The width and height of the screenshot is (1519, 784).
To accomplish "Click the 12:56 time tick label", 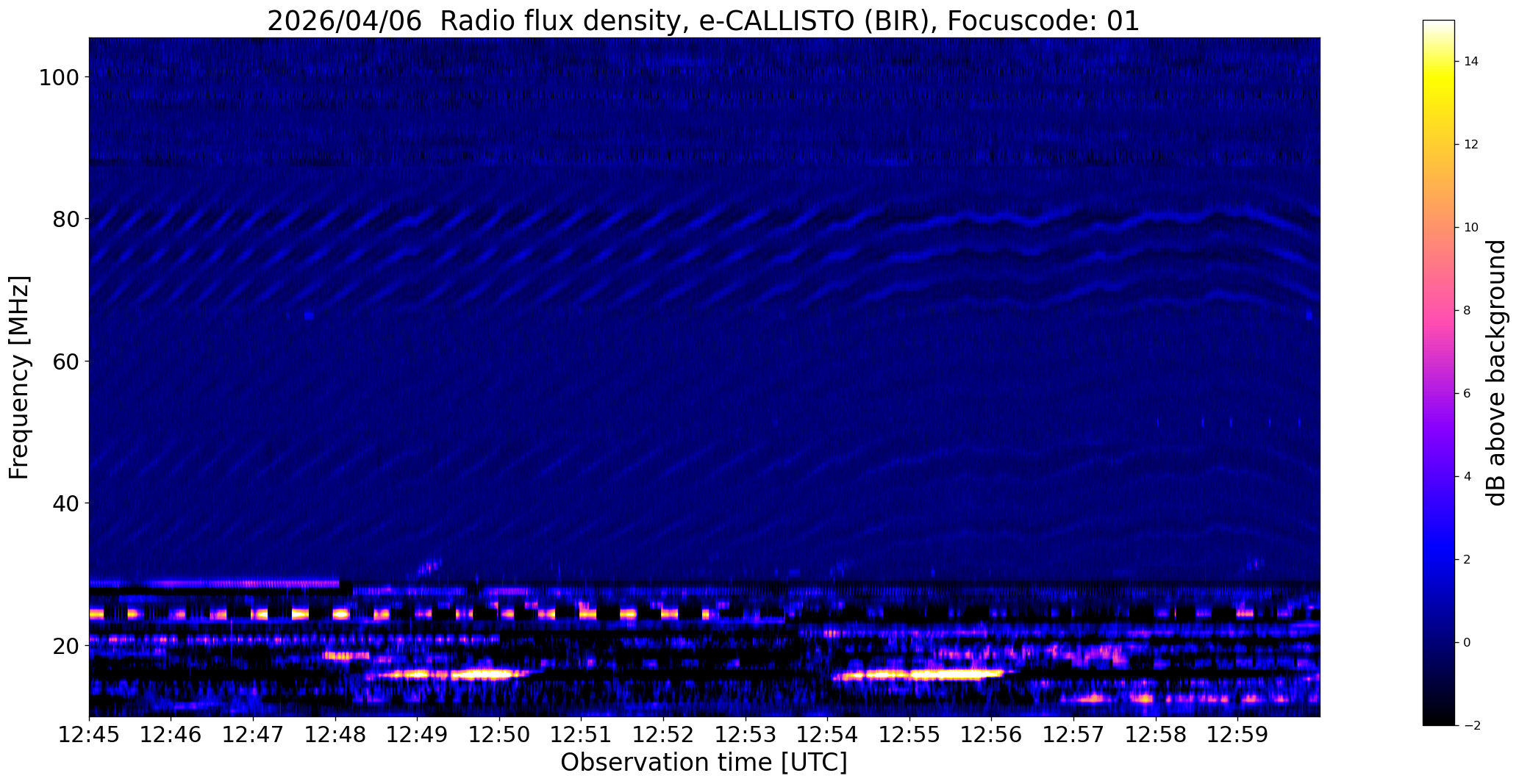I will pos(992,734).
